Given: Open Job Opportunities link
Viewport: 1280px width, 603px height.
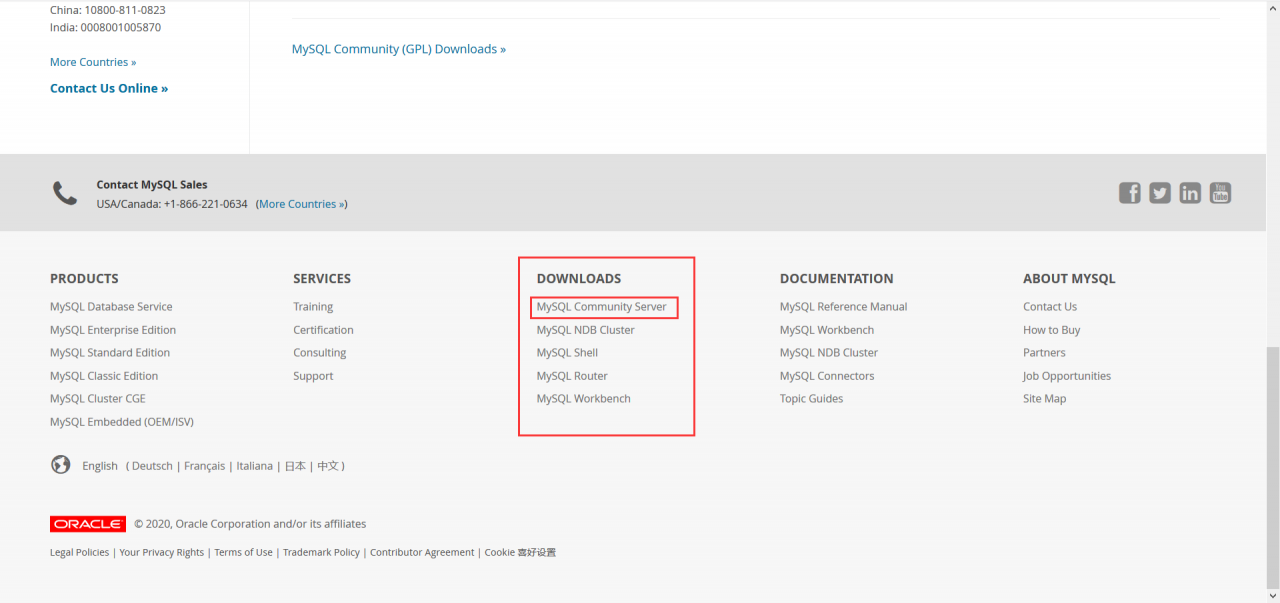Looking at the screenshot, I should coord(1067,376).
